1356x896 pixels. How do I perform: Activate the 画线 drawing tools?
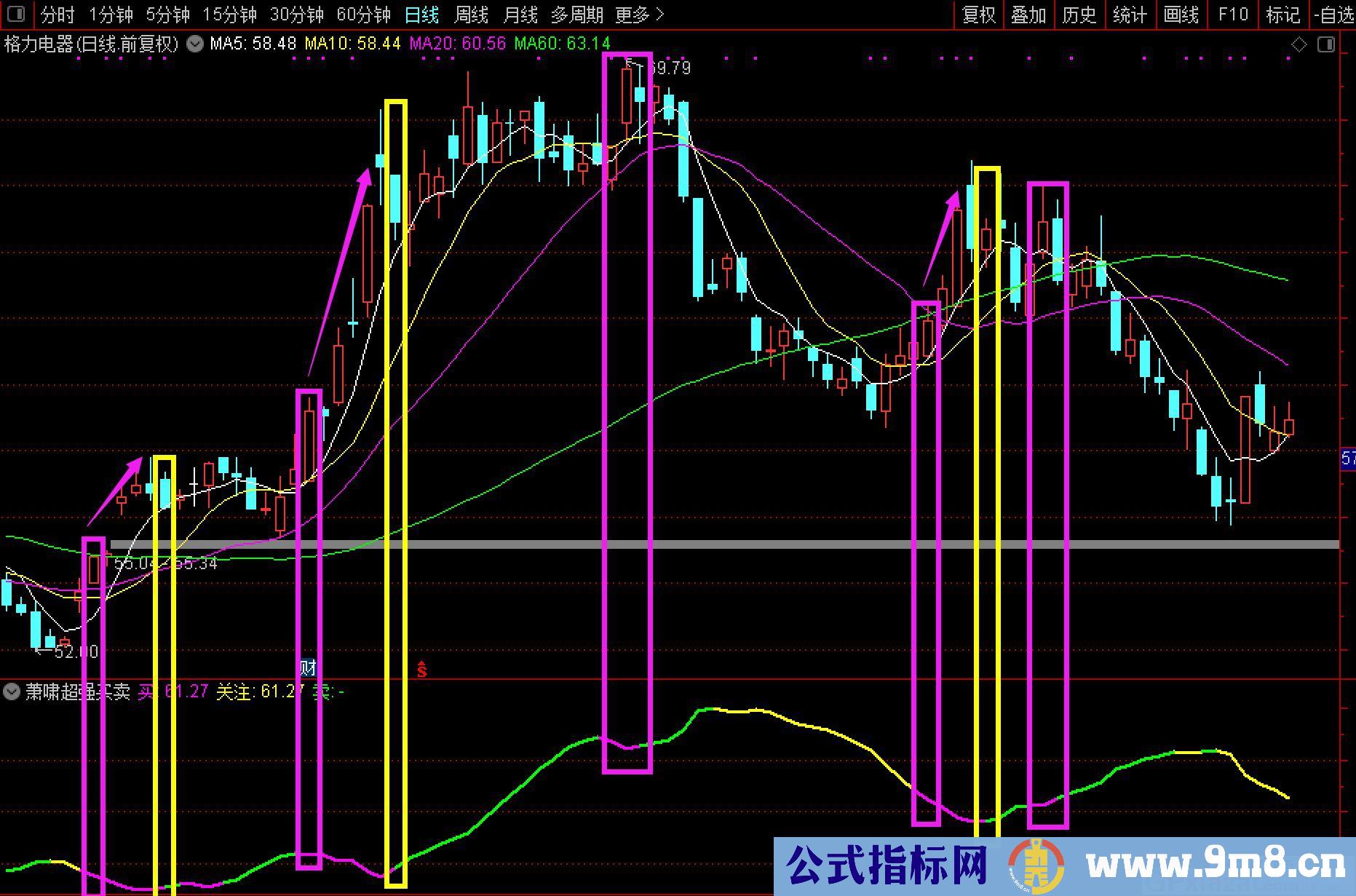click(1181, 15)
